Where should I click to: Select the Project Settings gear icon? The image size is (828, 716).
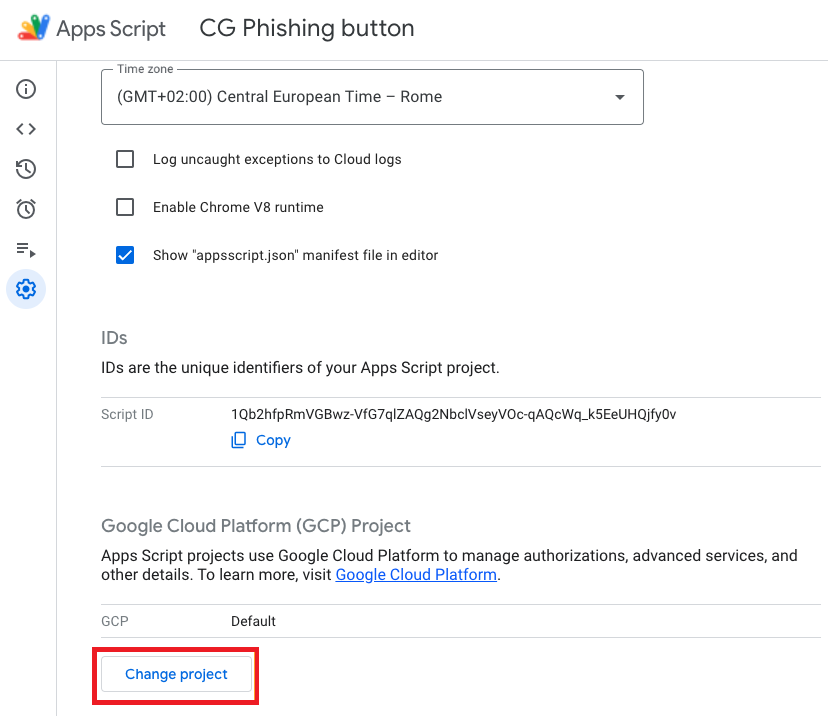click(26, 289)
